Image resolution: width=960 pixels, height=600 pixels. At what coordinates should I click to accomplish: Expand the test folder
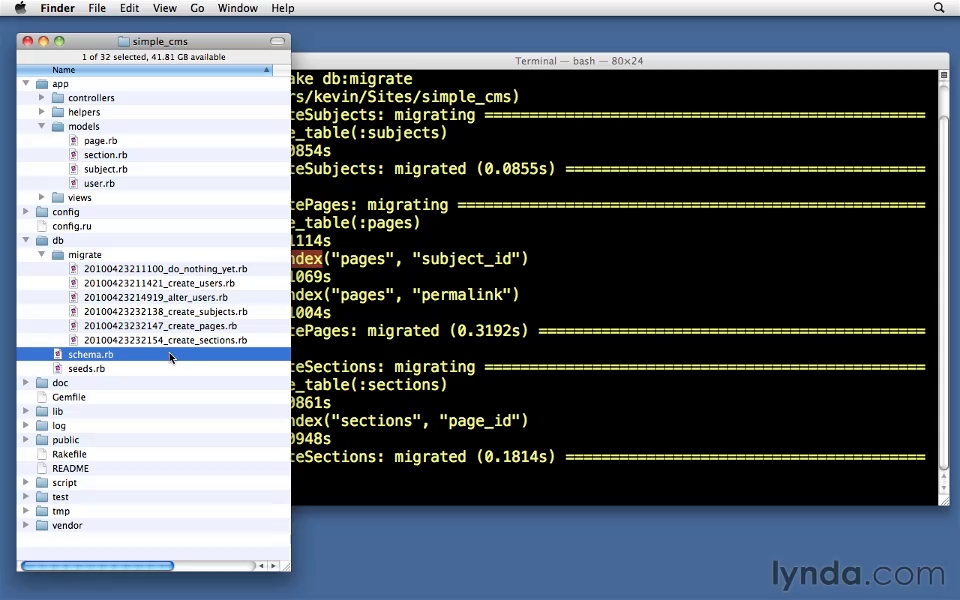26,496
